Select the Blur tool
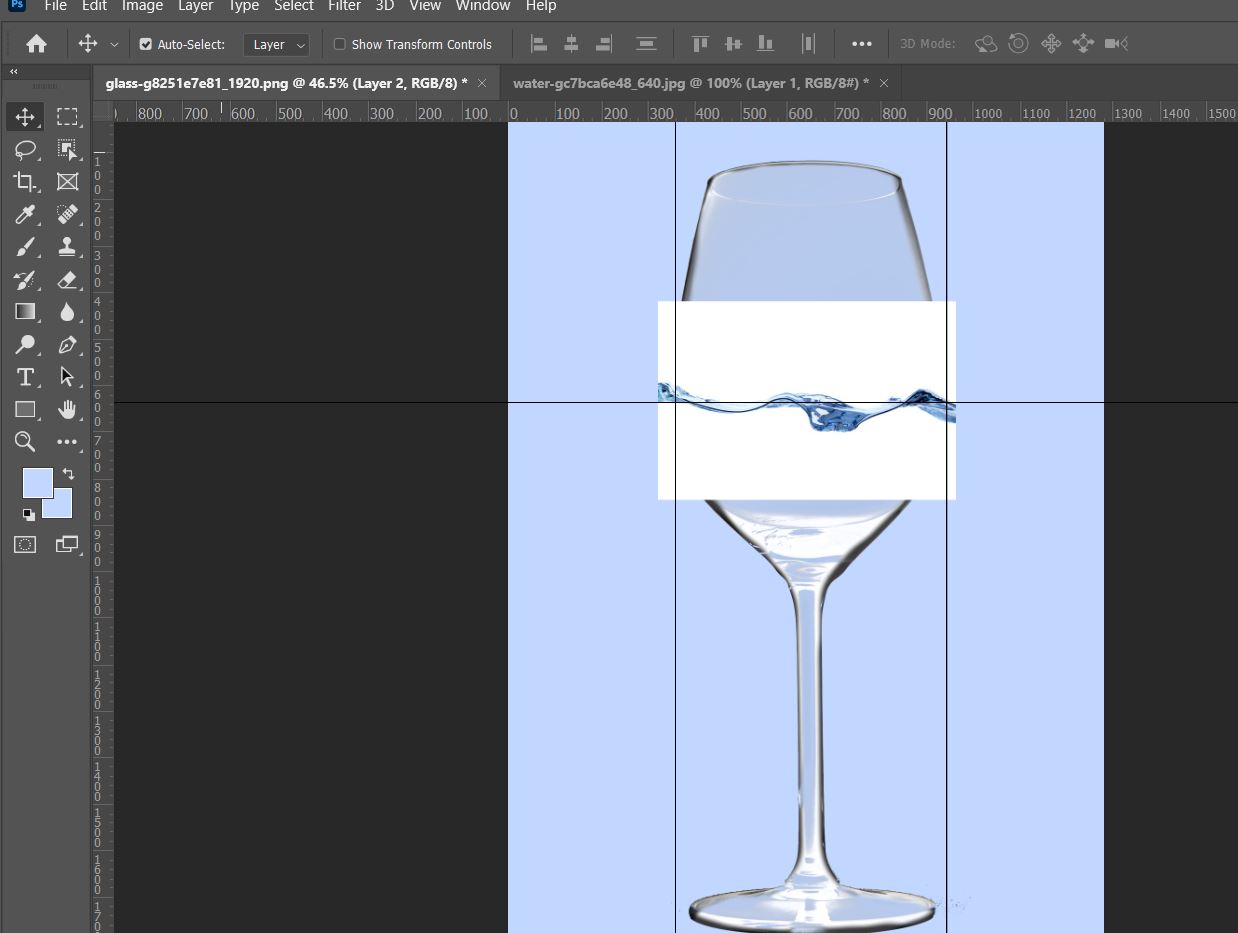The height and width of the screenshot is (933, 1238). 67,312
